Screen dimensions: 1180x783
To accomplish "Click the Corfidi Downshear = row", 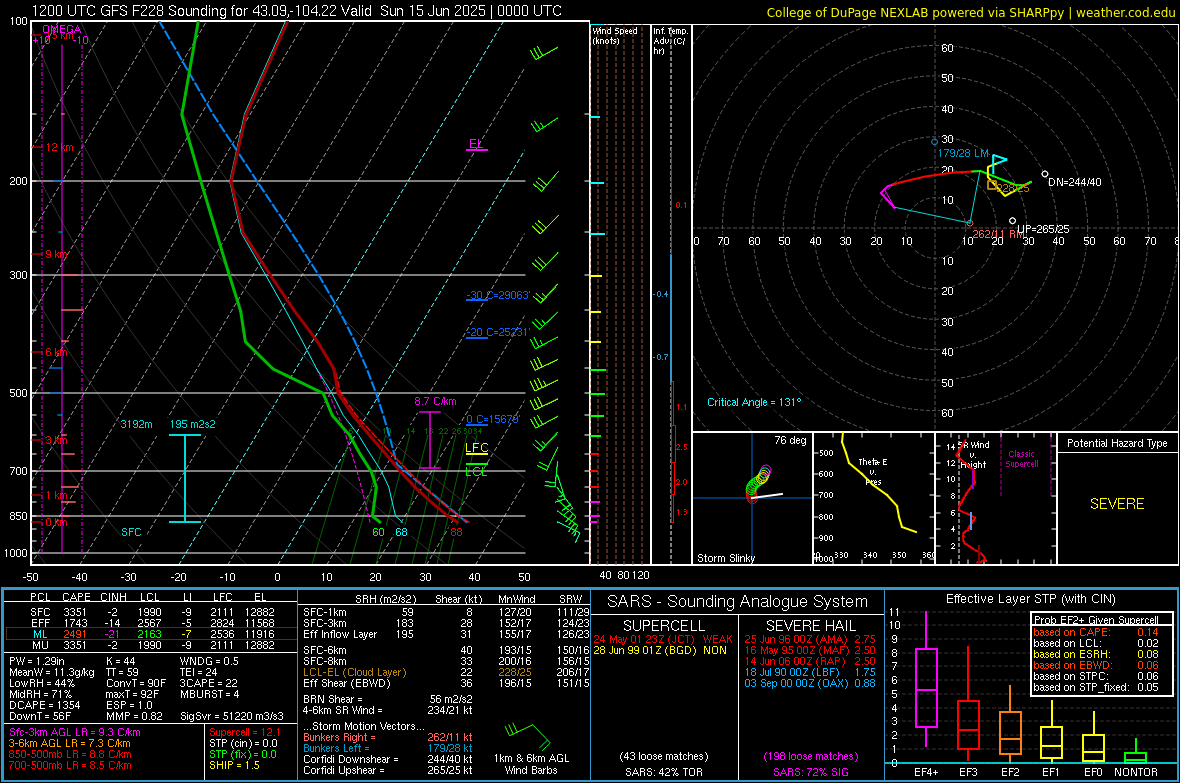I will click(388, 759).
